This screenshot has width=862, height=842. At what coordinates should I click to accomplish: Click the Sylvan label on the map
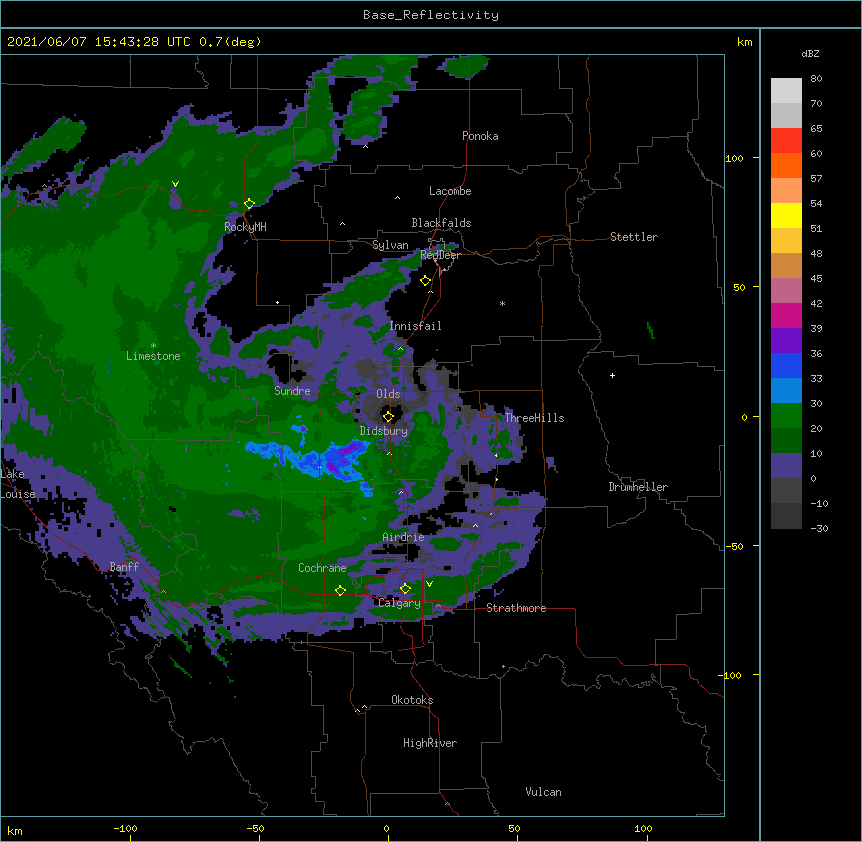[x=390, y=246]
